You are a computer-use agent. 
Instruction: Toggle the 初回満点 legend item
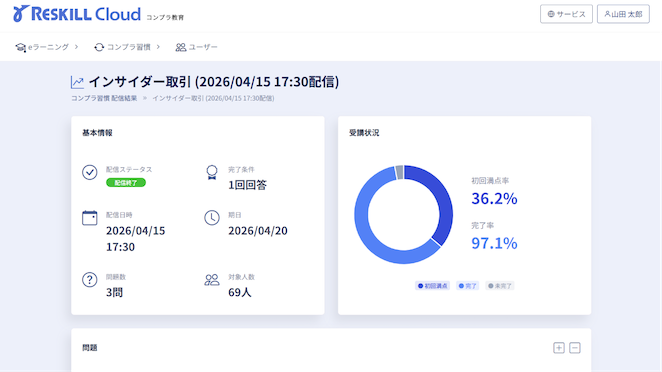point(432,286)
